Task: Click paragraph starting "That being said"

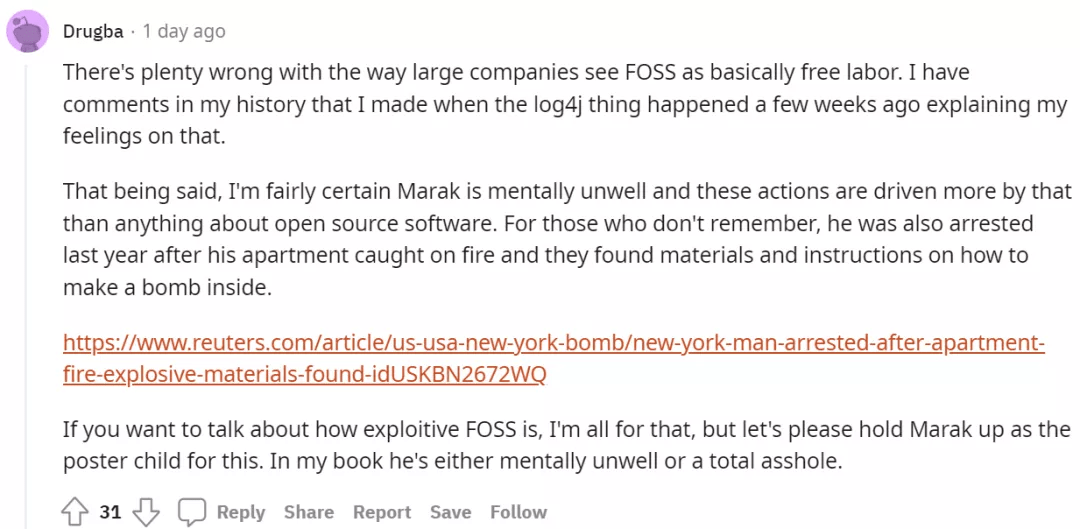Action: tap(568, 238)
